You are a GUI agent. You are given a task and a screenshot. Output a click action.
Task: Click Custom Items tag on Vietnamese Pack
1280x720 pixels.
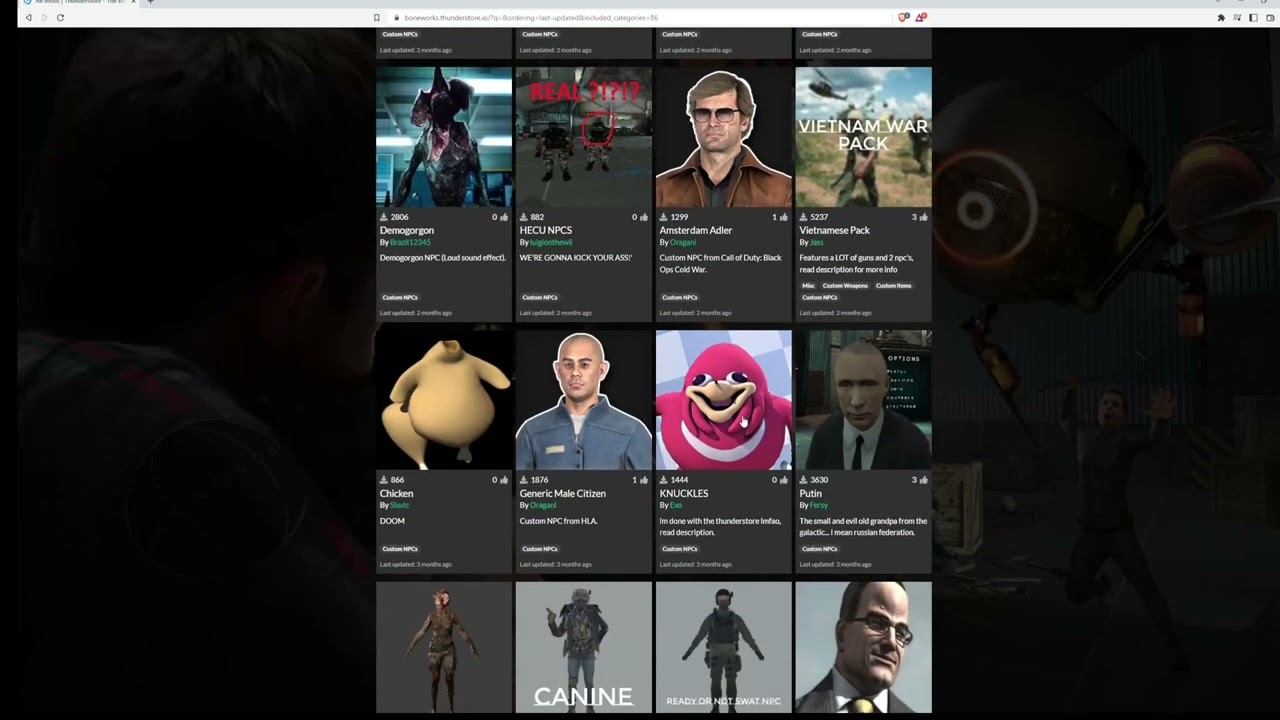pos(893,286)
